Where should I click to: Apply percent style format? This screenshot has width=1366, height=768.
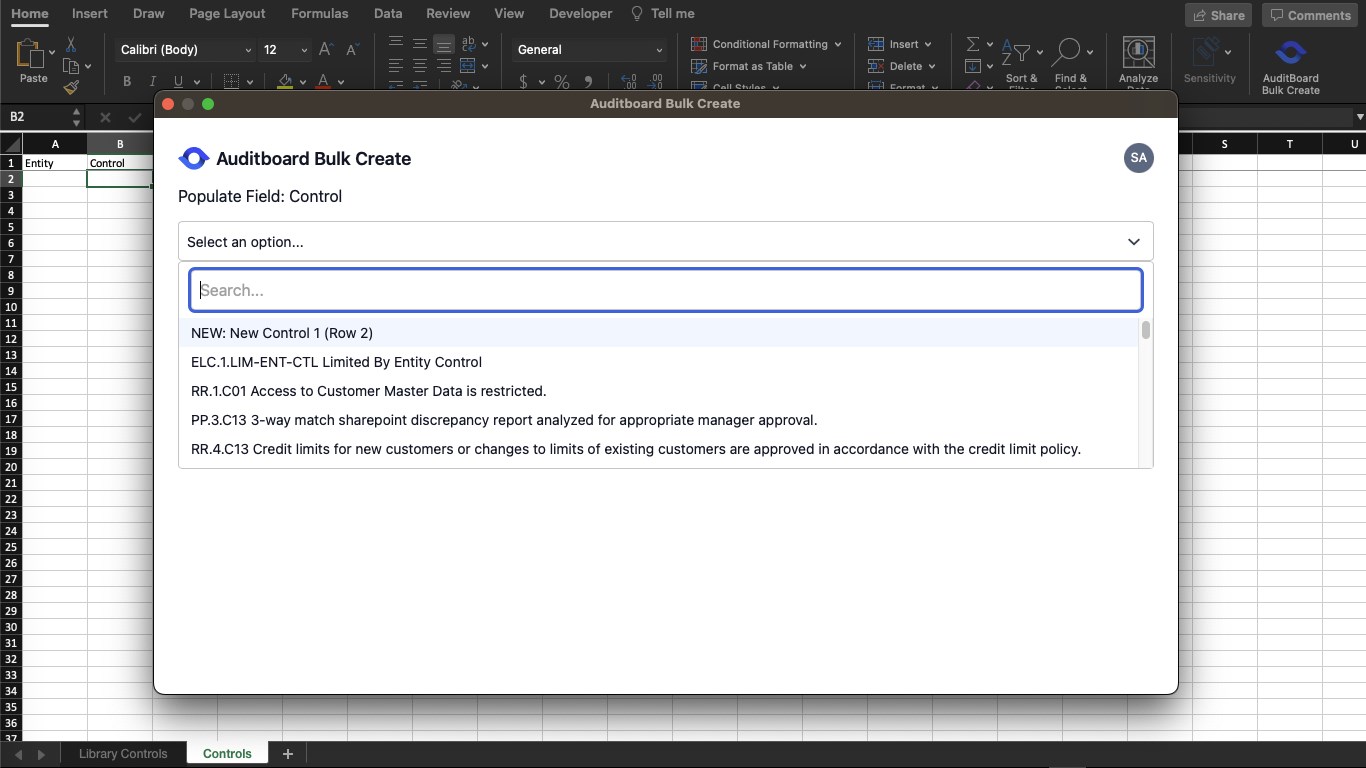(x=562, y=82)
